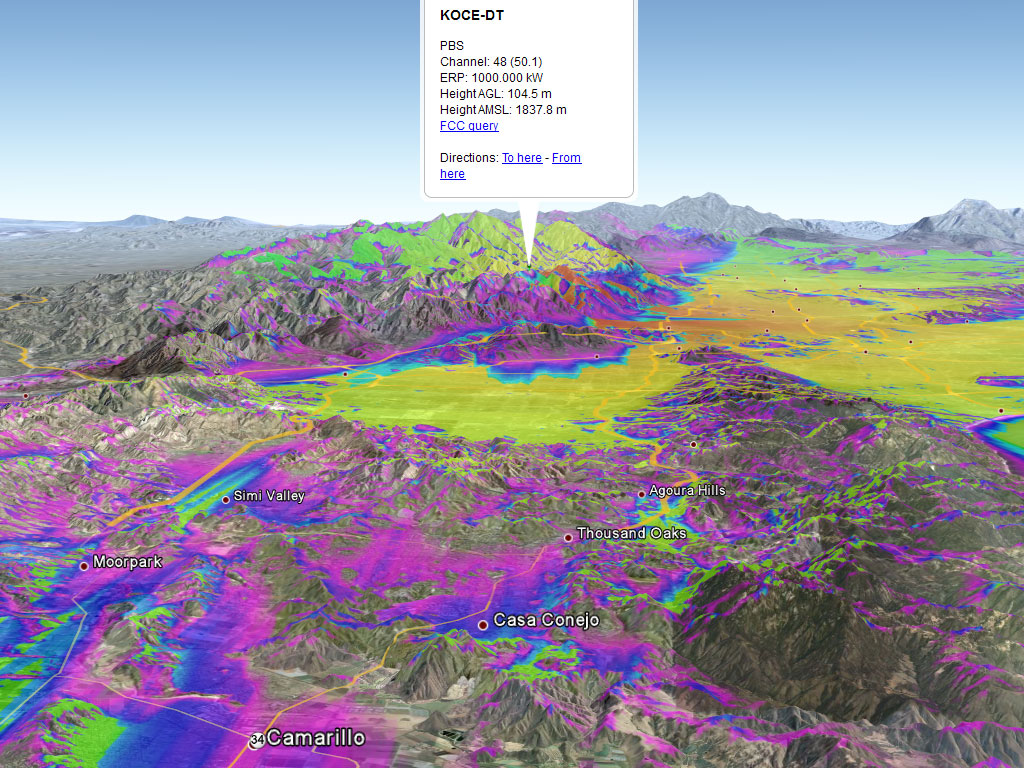Click the Casa Conejo text label
This screenshot has width=1024, height=768.
click(x=546, y=620)
